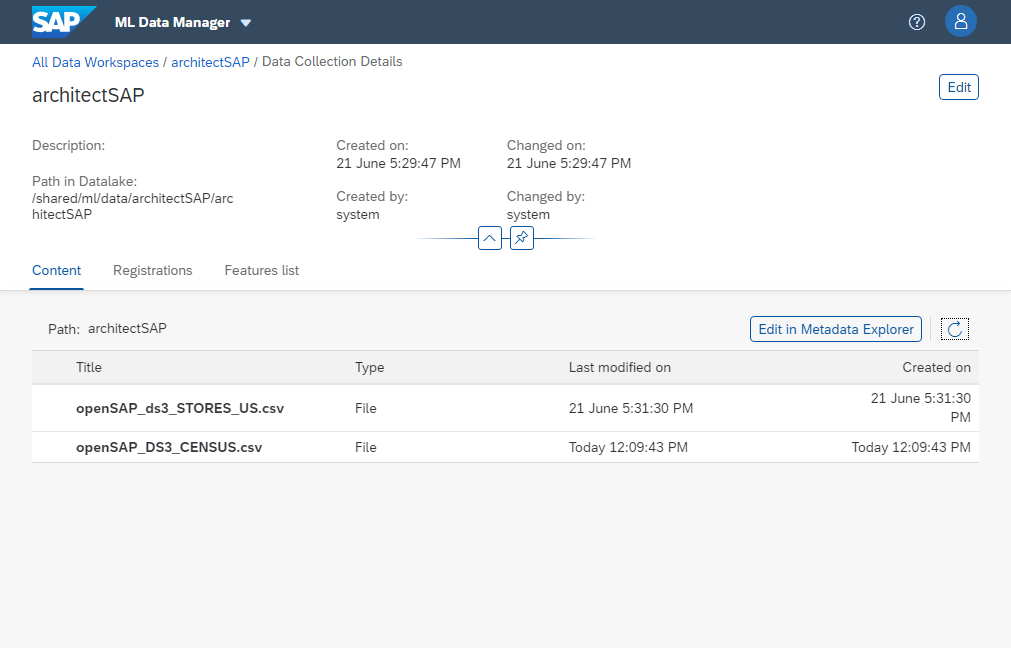Select the Content tab
Viewport: 1011px width, 648px height.
56,270
